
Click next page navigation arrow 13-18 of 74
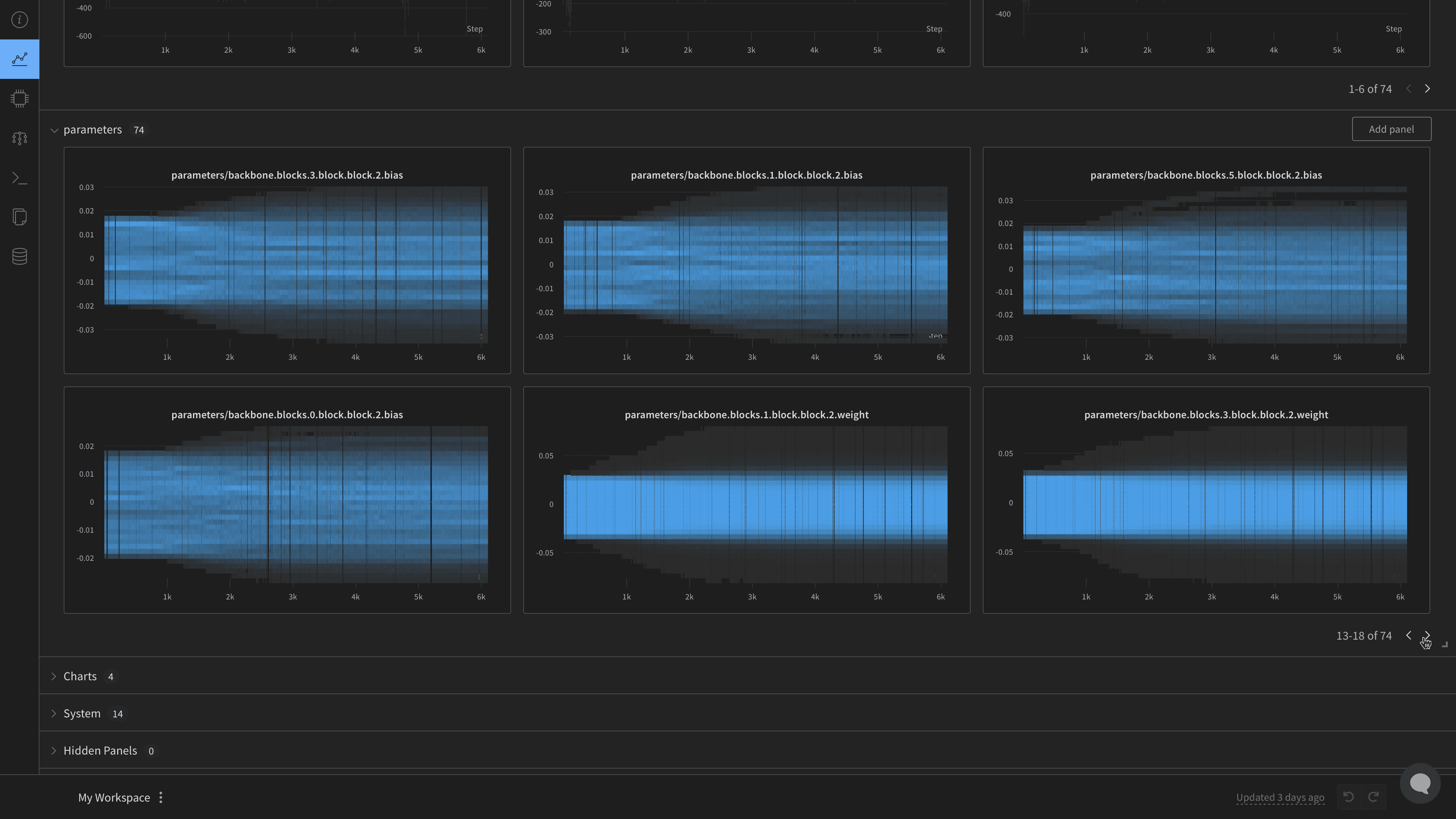pyautogui.click(x=1428, y=635)
